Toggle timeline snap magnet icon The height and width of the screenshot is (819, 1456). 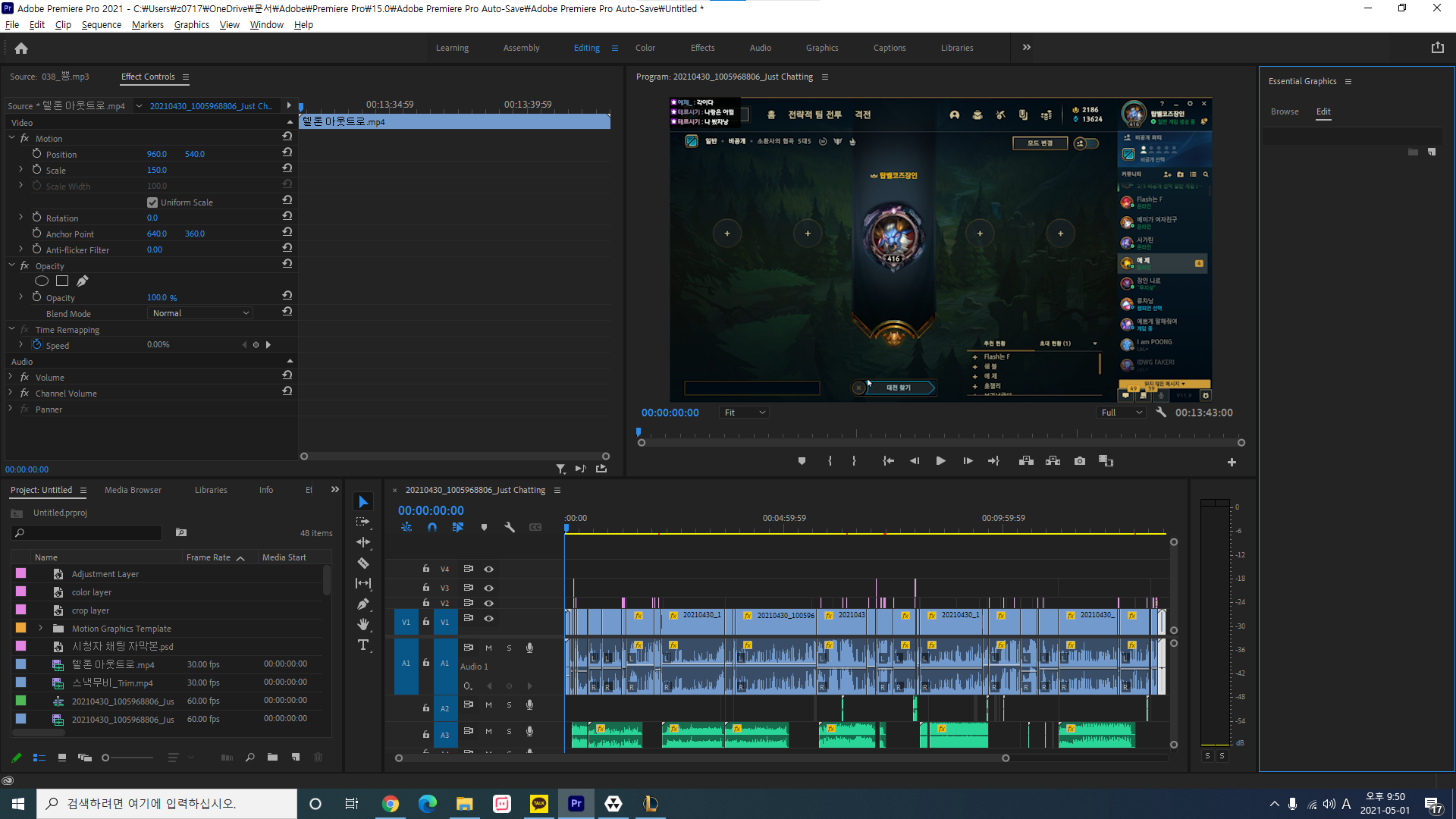[x=431, y=527]
